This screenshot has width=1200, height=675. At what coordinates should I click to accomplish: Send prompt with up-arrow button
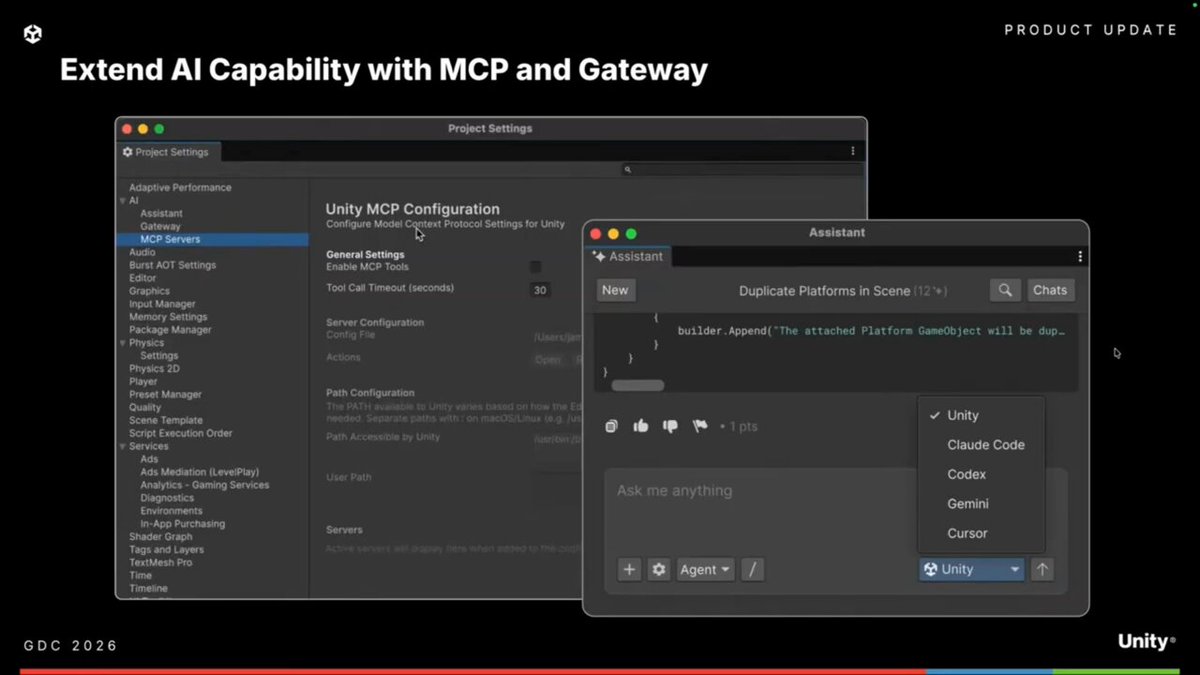coord(1042,569)
